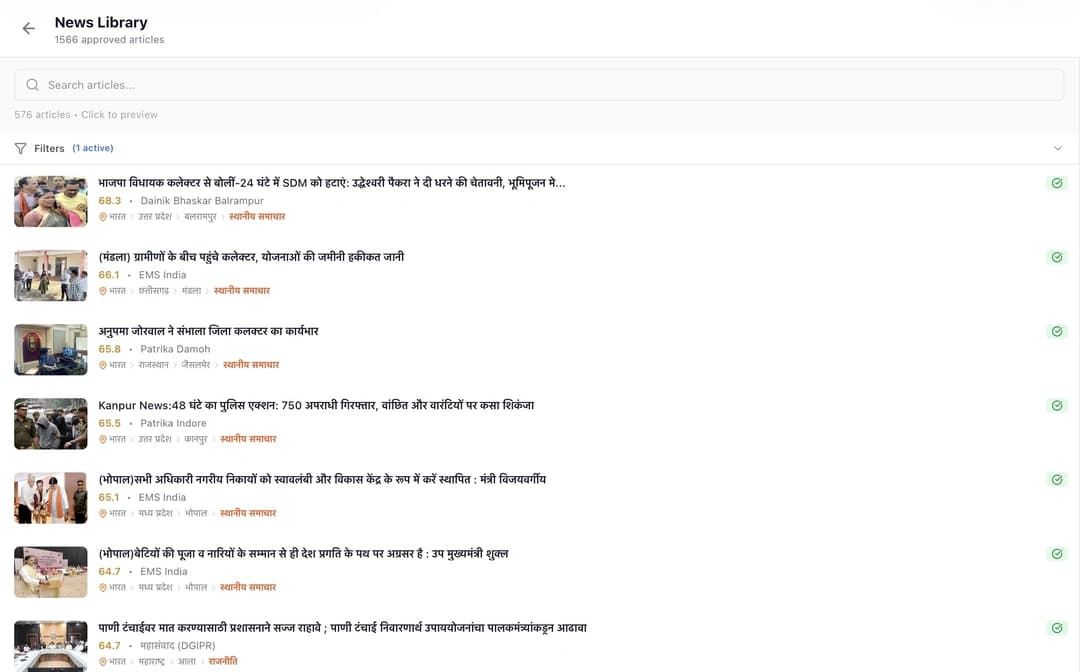Click the pin icon on the Kanpur News article
Viewport: 1080px width, 672px height.
pos(103,438)
